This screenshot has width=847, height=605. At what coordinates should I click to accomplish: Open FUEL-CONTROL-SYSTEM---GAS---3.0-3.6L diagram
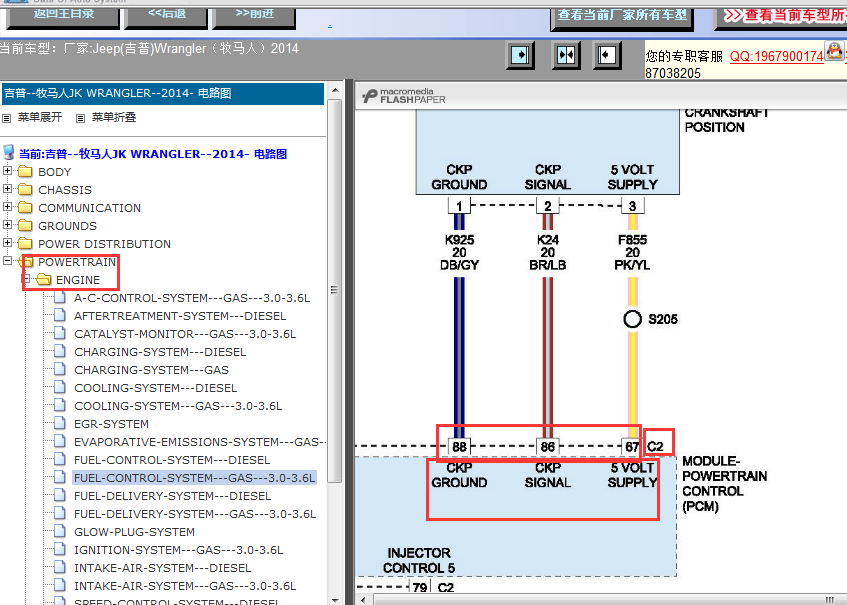tap(194, 478)
